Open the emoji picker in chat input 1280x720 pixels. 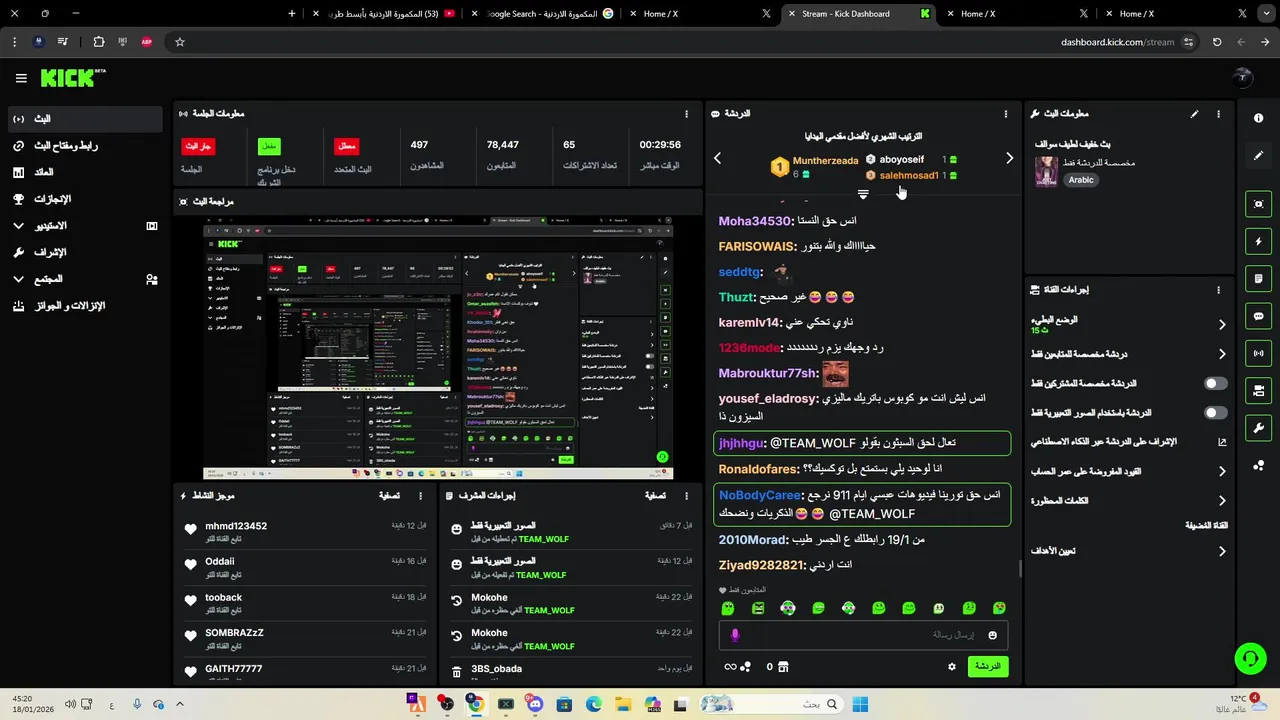pos(992,635)
